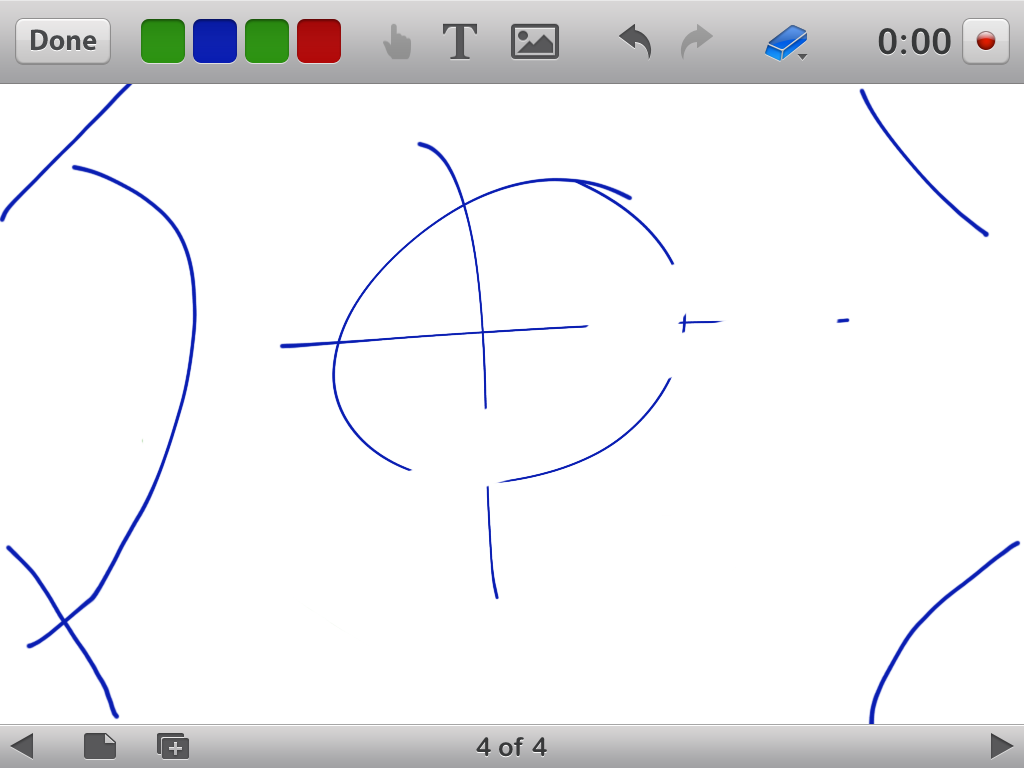Image resolution: width=1024 pixels, height=768 pixels.
Task: Click the 0:00 recording timer
Action: coord(914,42)
